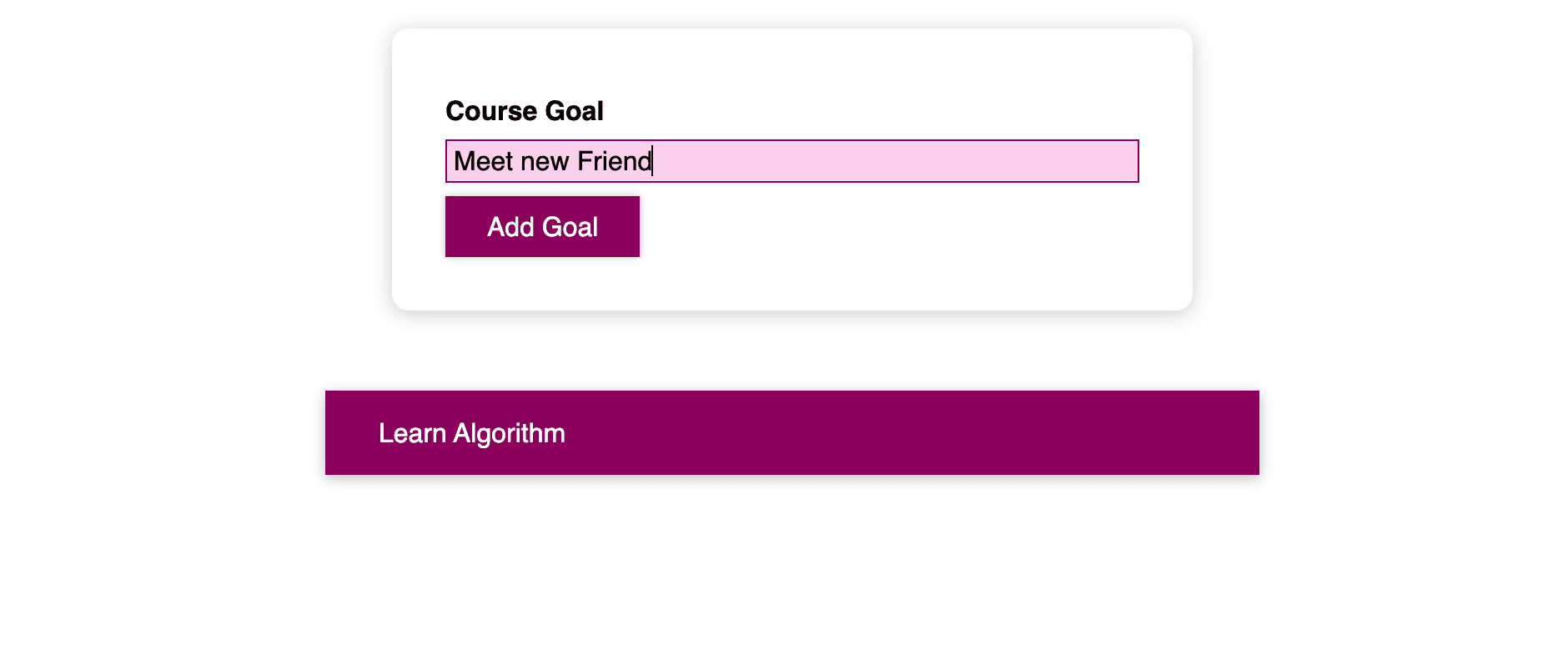Submit the goal using Add Goal
Viewport: 1568px width, 666px height.
(x=542, y=227)
